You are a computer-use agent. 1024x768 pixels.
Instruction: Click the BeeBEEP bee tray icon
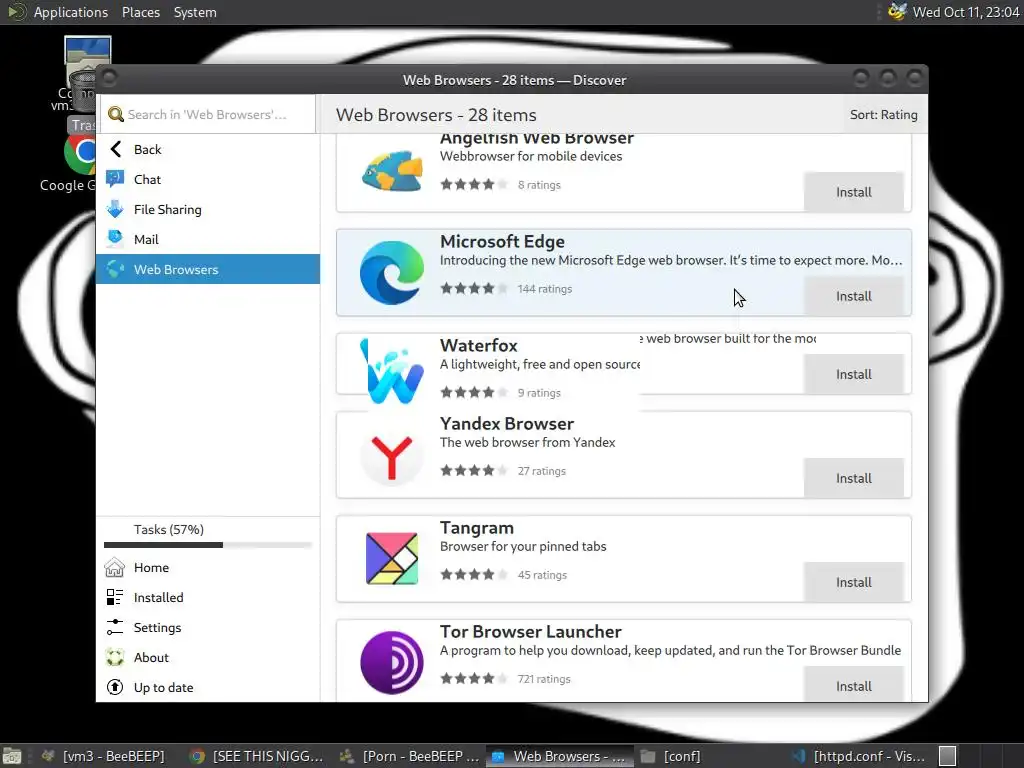897,12
